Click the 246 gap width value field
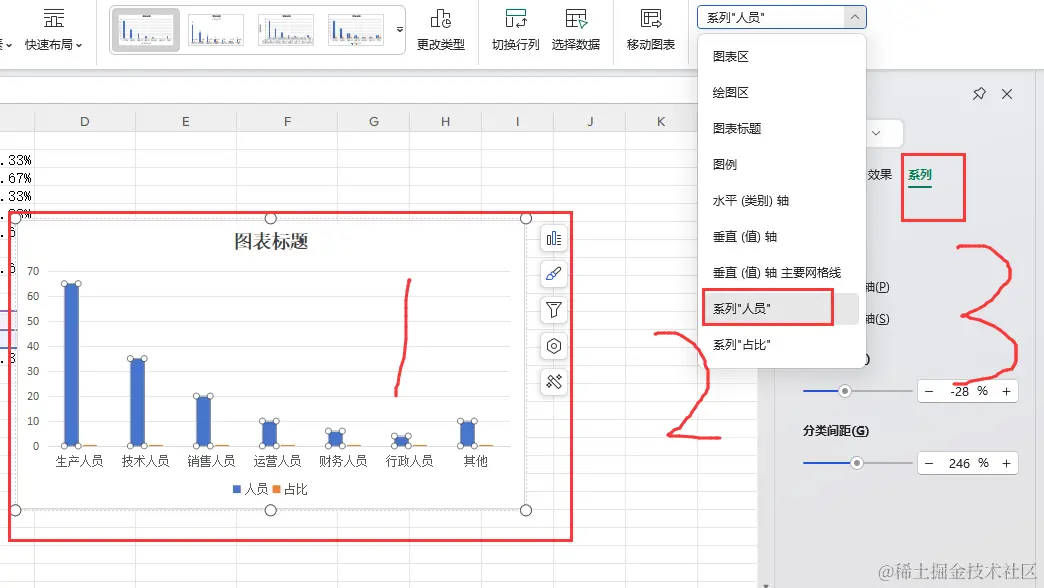 point(959,463)
